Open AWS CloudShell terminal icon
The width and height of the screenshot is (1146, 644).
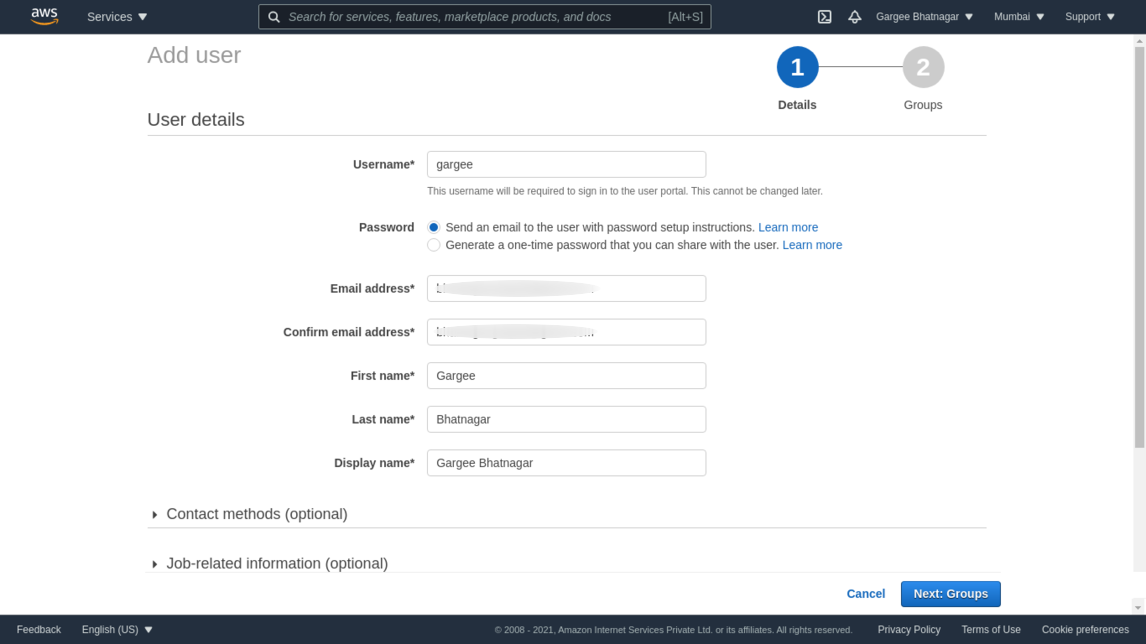(824, 17)
